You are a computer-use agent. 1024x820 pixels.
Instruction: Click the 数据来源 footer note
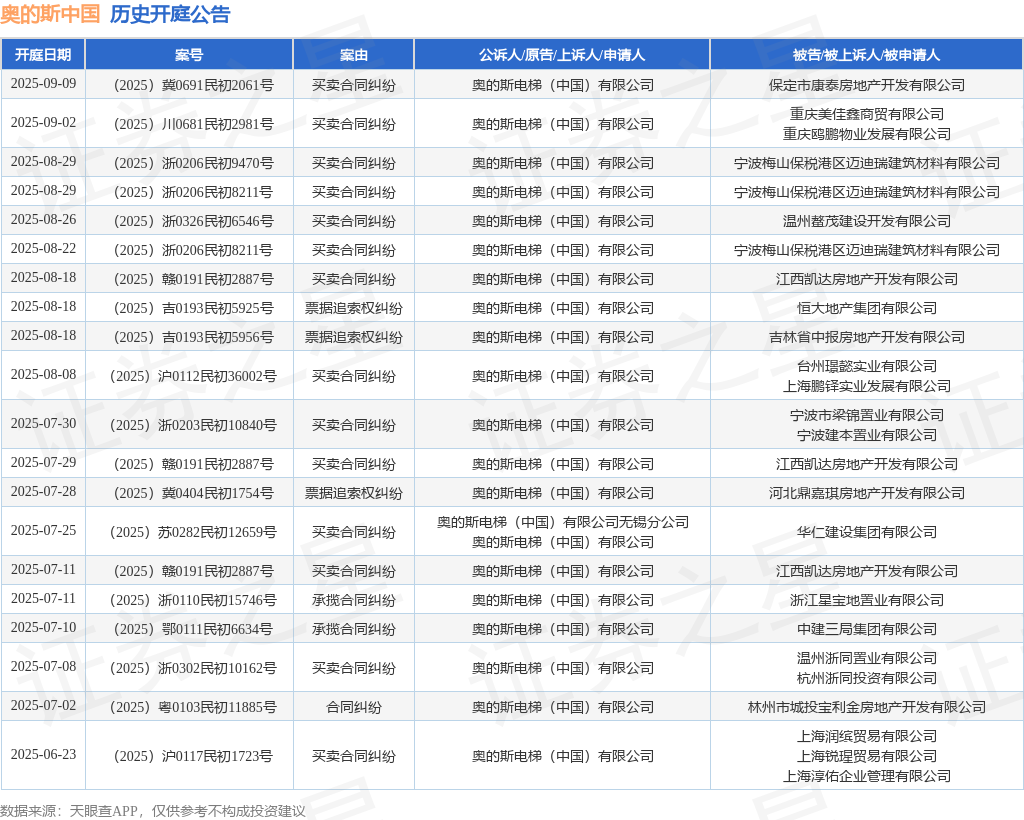pos(153,811)
